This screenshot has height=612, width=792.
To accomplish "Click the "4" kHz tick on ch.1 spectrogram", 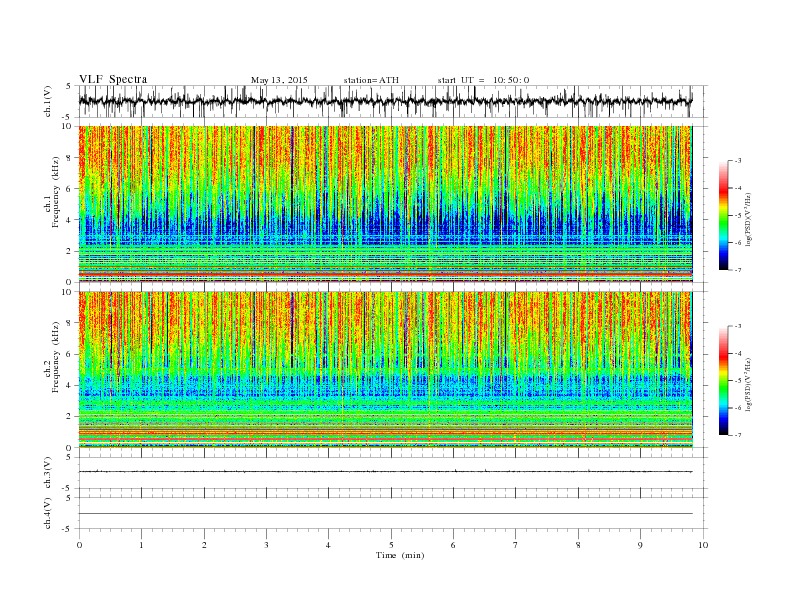I will tap(69, 220).
